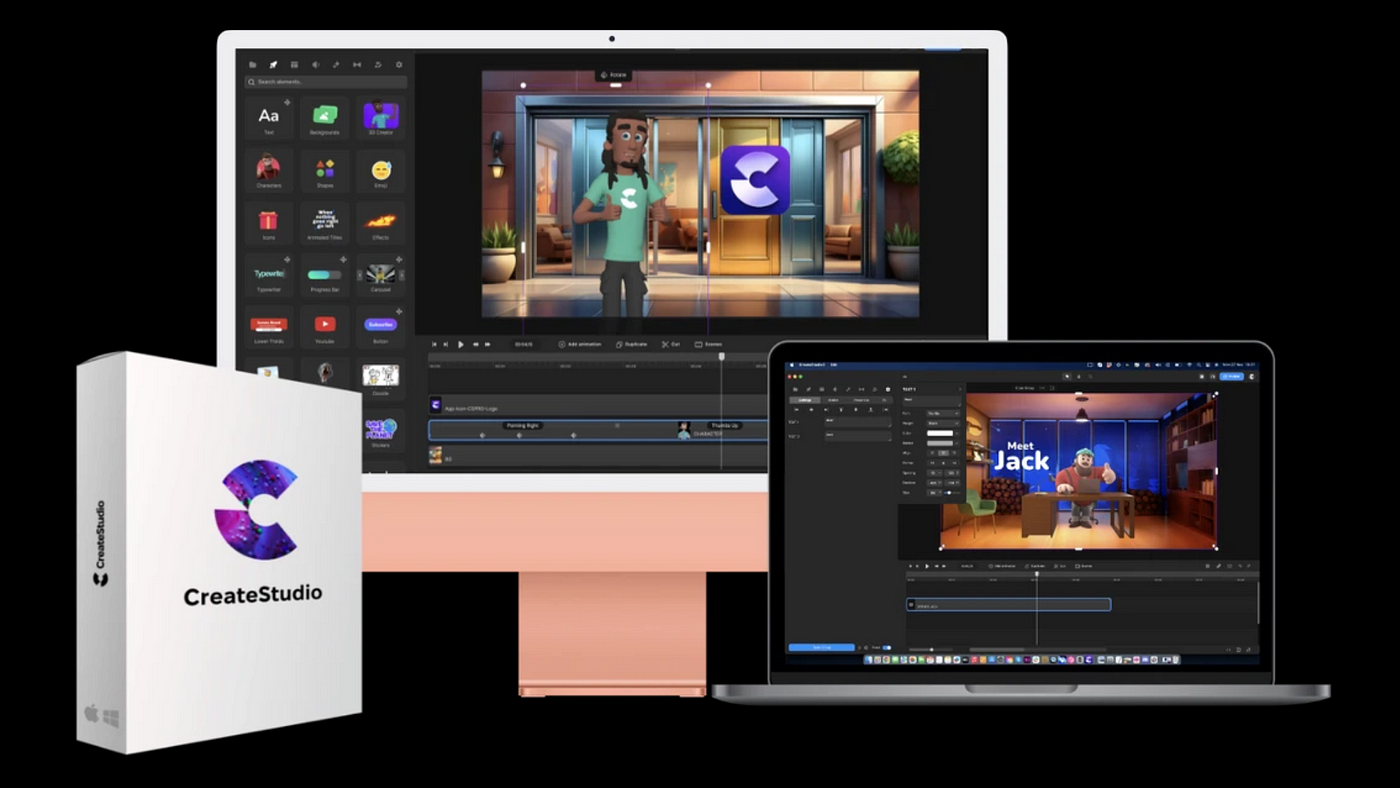Viewport: 1400px width, 788px height.
Task: Select the Typewriter element card
Action: [269, 275]
